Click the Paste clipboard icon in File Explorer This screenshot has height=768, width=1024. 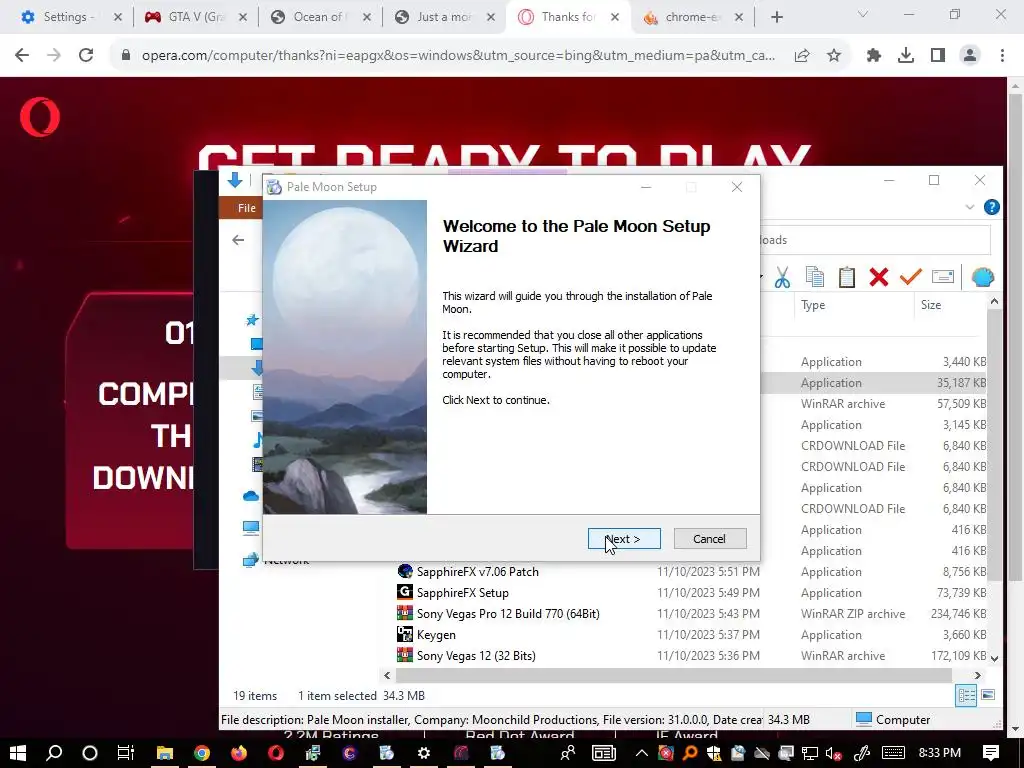point(846,277)
